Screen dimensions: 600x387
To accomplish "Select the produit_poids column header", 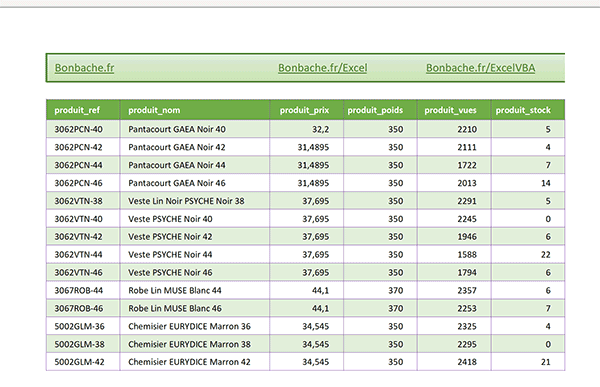I will (x=380, y=110).
